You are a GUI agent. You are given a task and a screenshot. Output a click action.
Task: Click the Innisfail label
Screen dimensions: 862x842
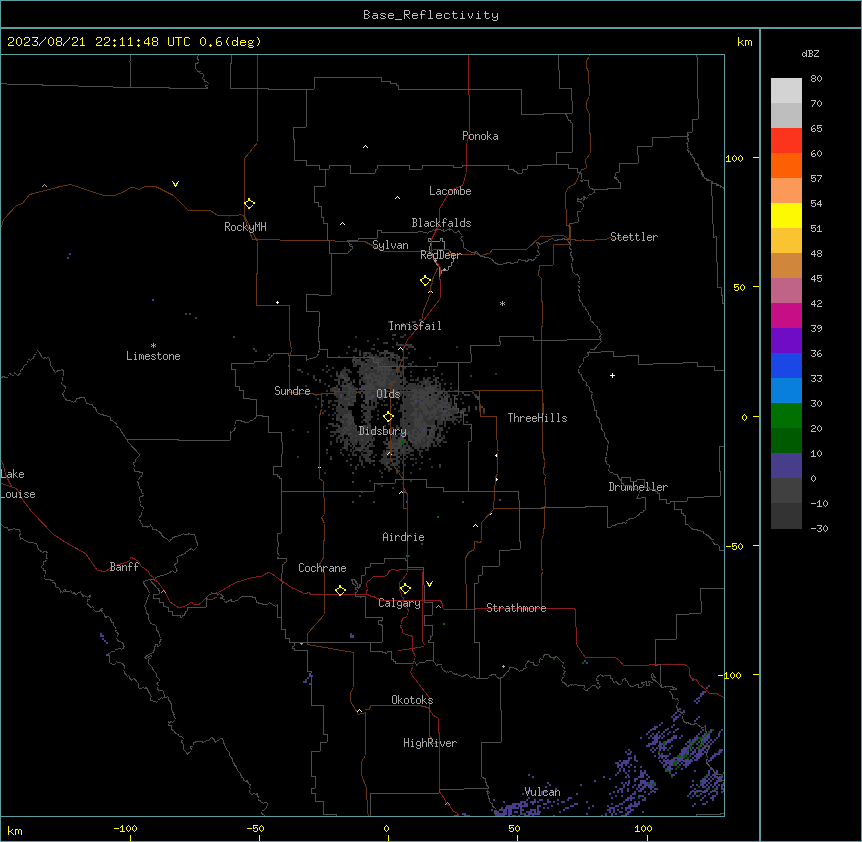(x=415, y=326)
